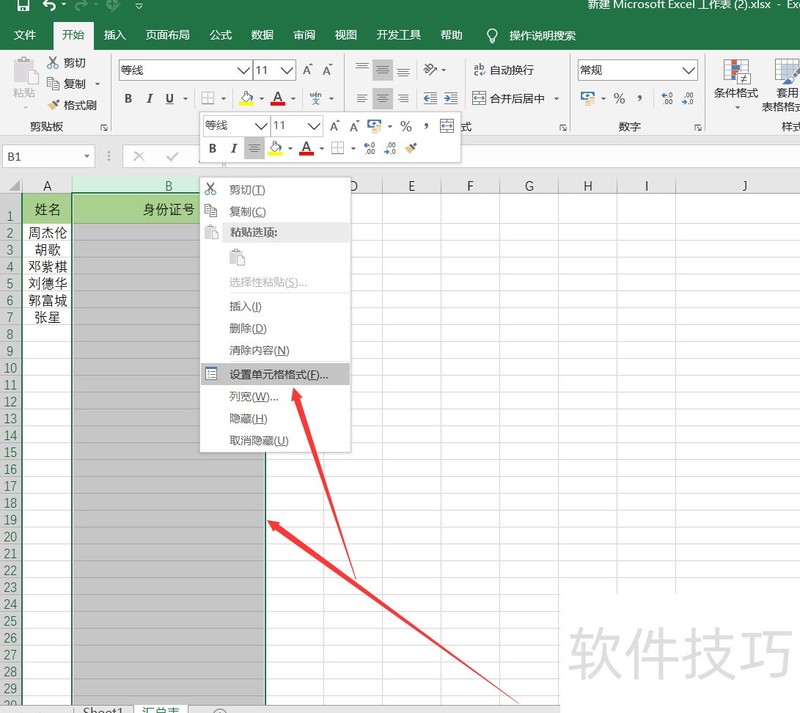This screenshot has height=713, width=800.
Task: Click the Conditional Formatting (条件格式) icon
Action: click(736, 78)
